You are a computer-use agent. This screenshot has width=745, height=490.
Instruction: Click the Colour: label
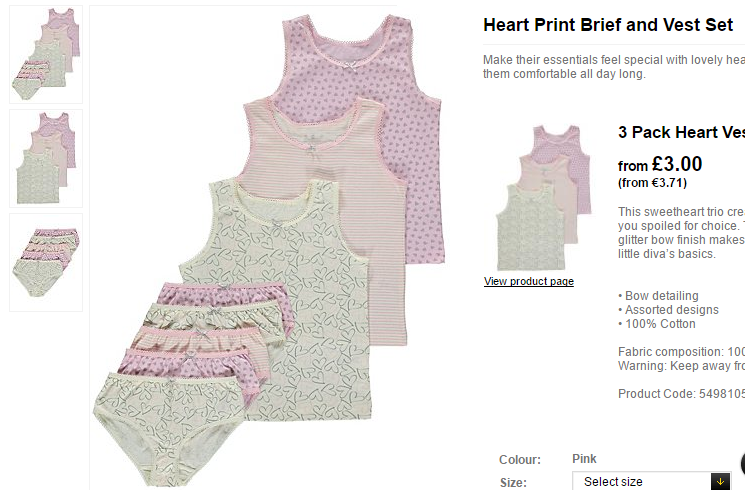tap(520, 460)
